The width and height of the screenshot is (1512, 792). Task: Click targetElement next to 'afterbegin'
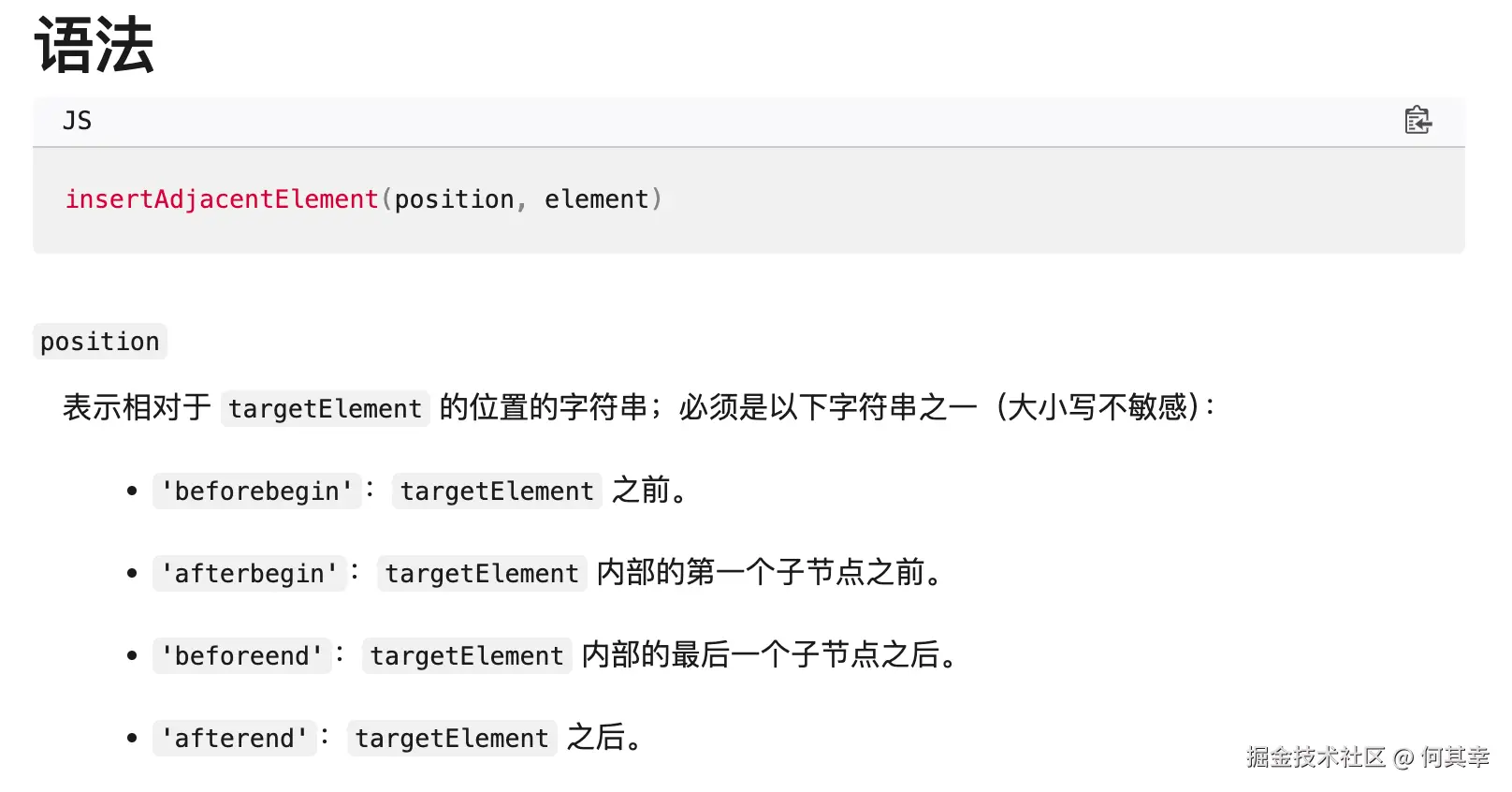[482, 574]
